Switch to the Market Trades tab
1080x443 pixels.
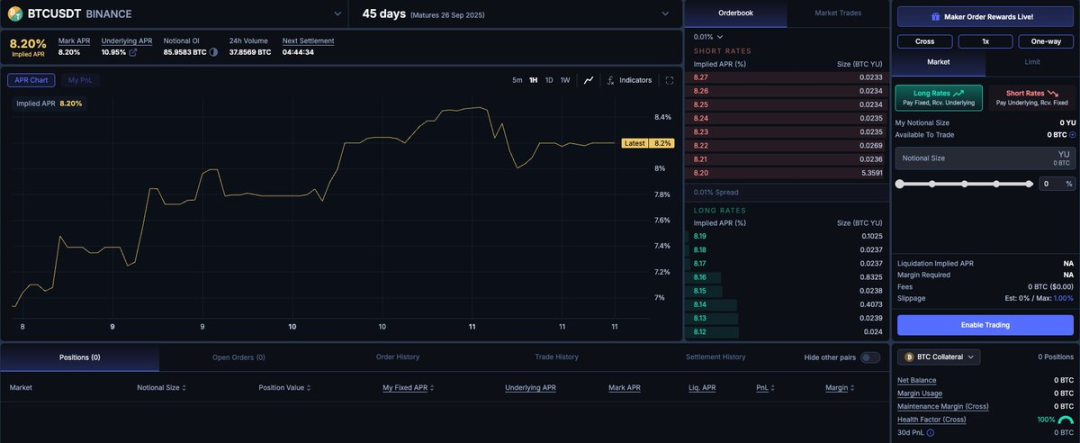838,13
